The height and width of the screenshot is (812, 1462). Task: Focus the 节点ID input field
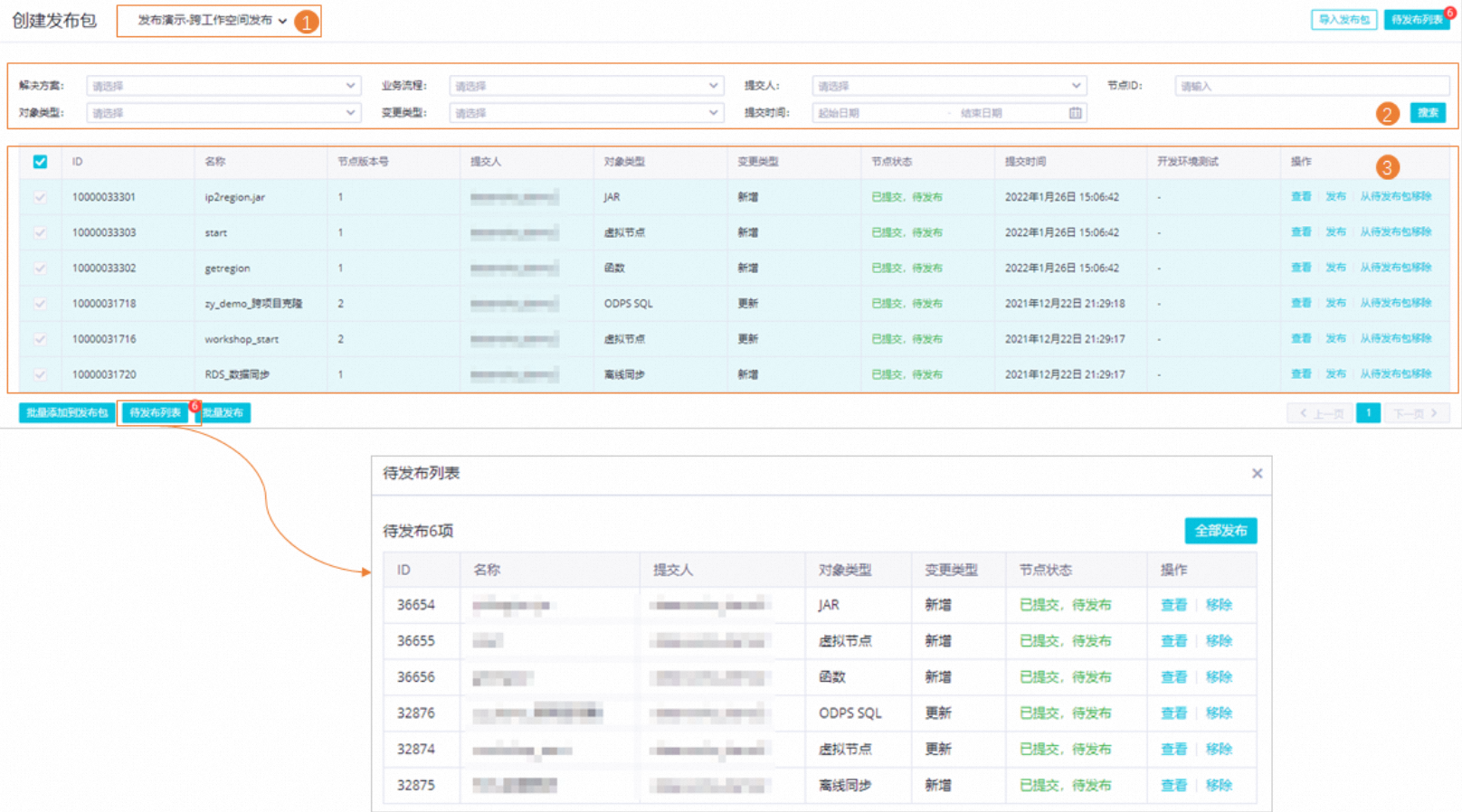click(1312, 86)
